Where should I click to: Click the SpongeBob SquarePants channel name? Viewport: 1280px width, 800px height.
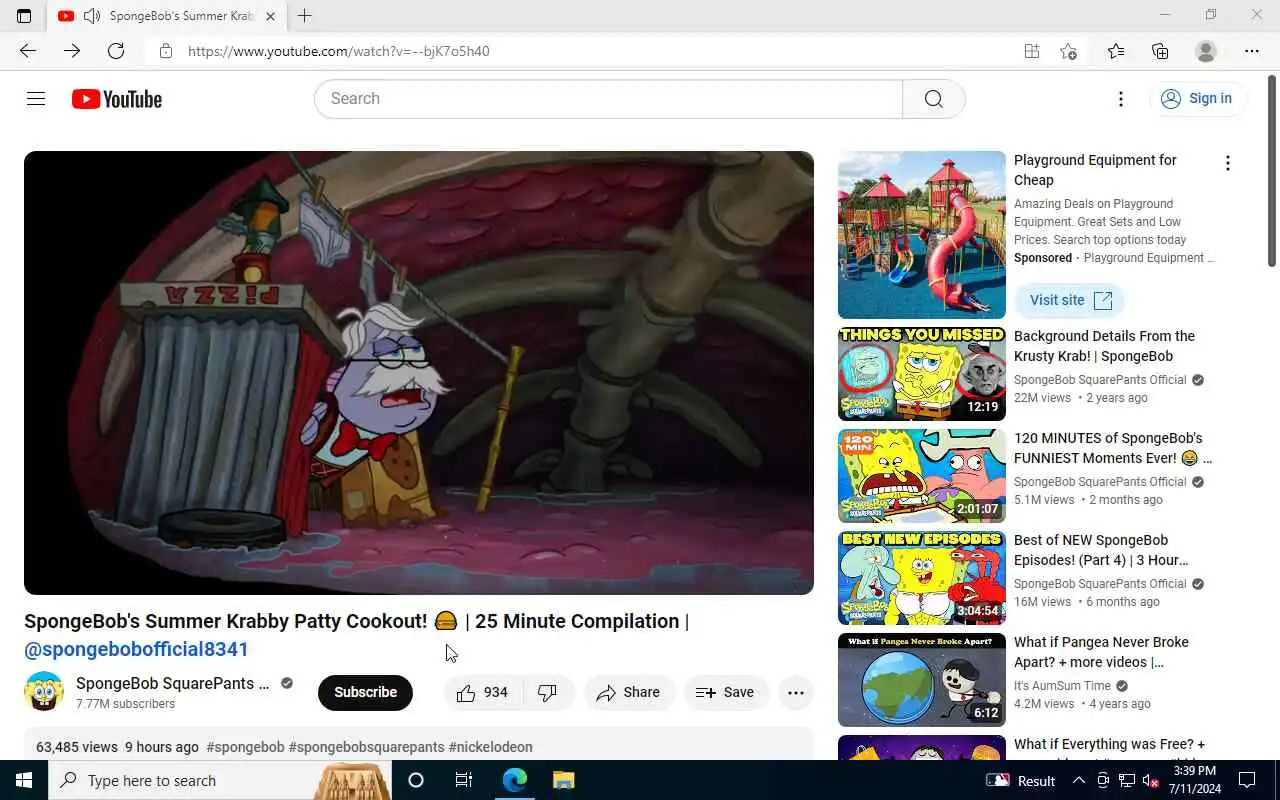pos(172,683)
